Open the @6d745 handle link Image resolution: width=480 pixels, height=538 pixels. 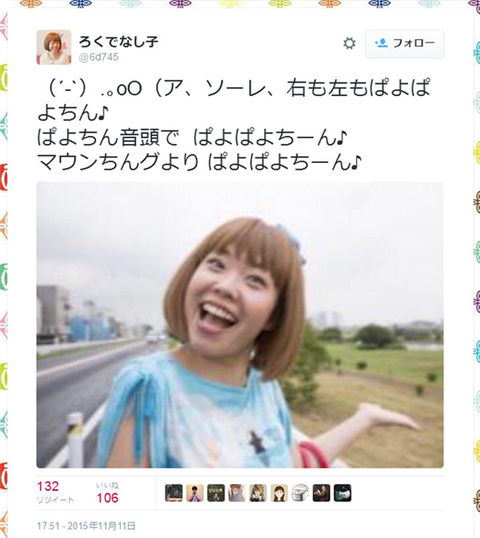pos(99,57)
